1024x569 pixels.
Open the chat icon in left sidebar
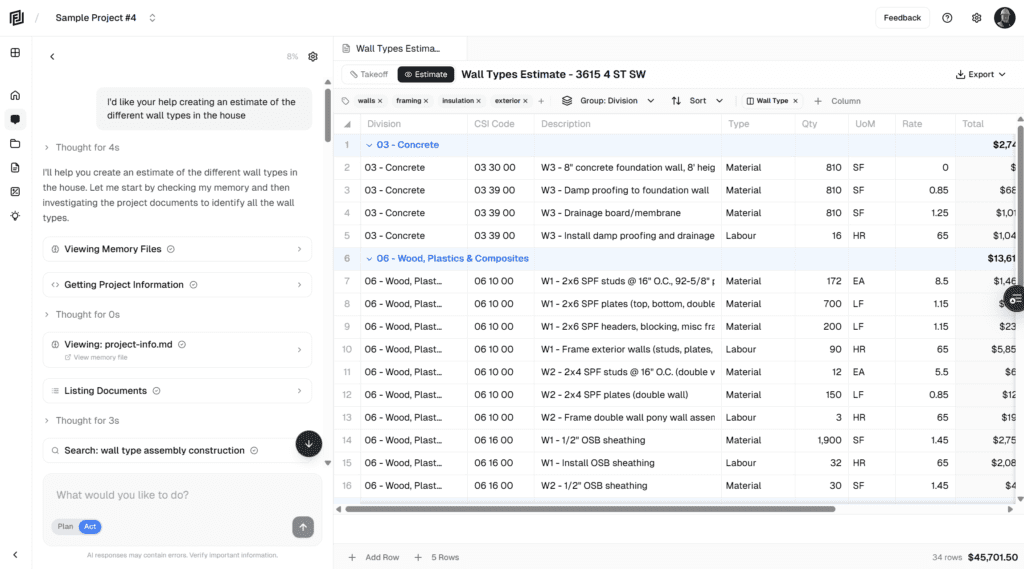15,119
